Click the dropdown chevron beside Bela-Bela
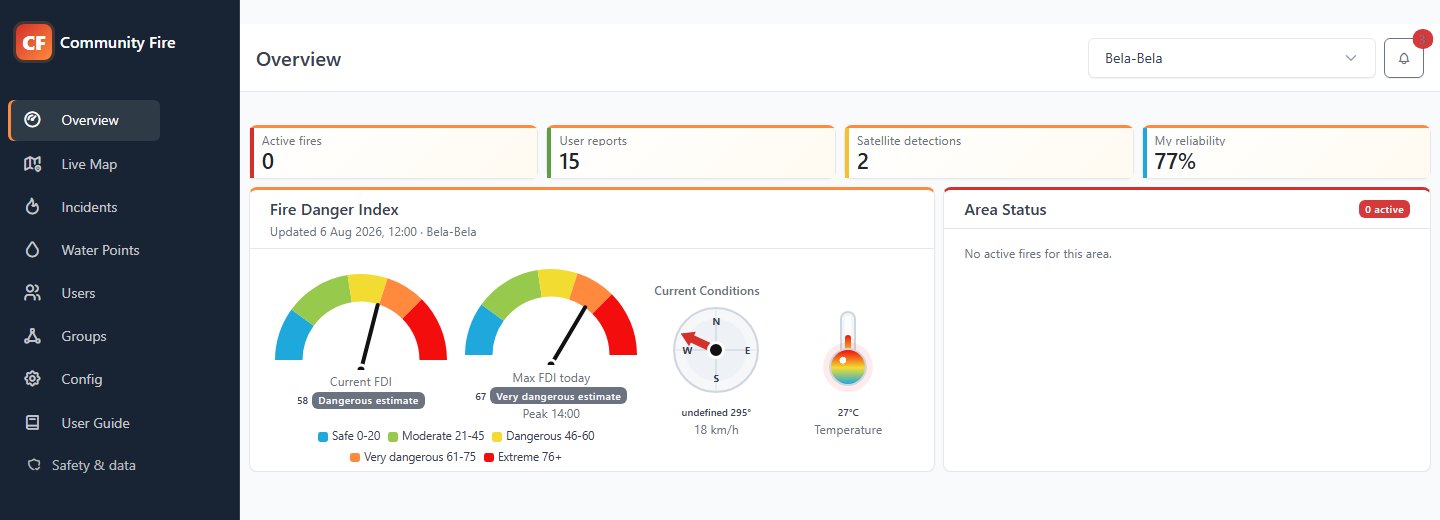Screen dimensions: 1440x520 1352,58
